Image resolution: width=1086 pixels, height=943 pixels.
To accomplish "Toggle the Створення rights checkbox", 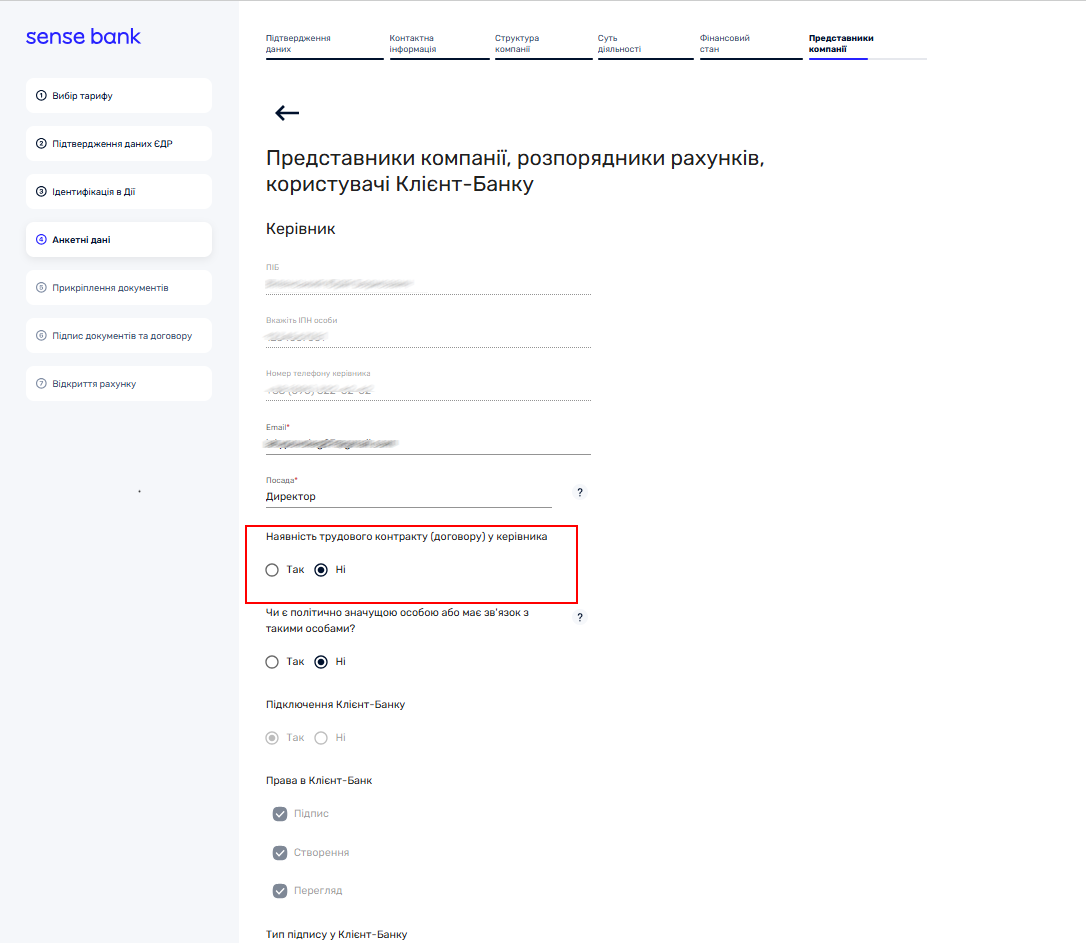I will click(280, 852).
